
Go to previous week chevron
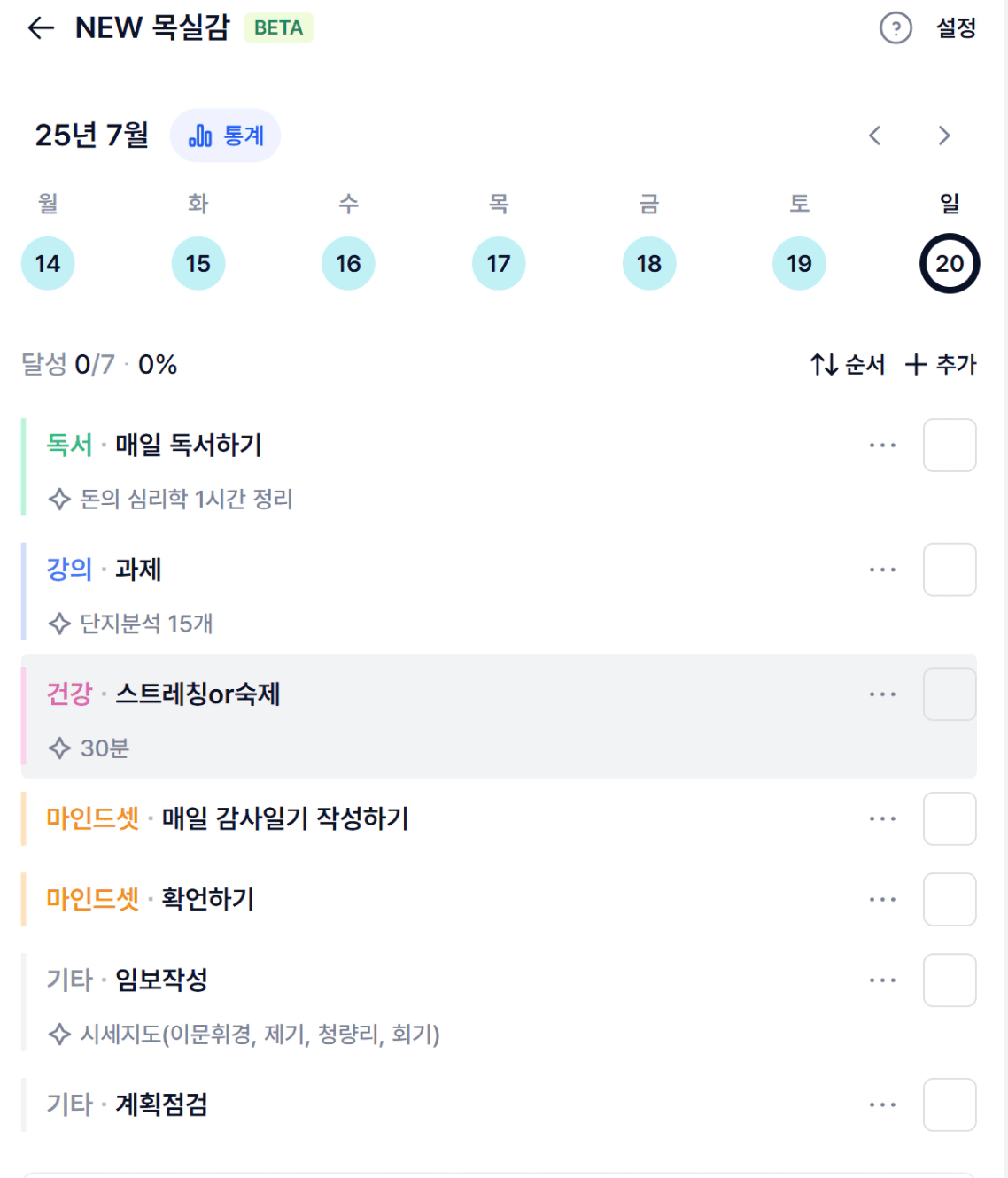click(x=875, y=136)
